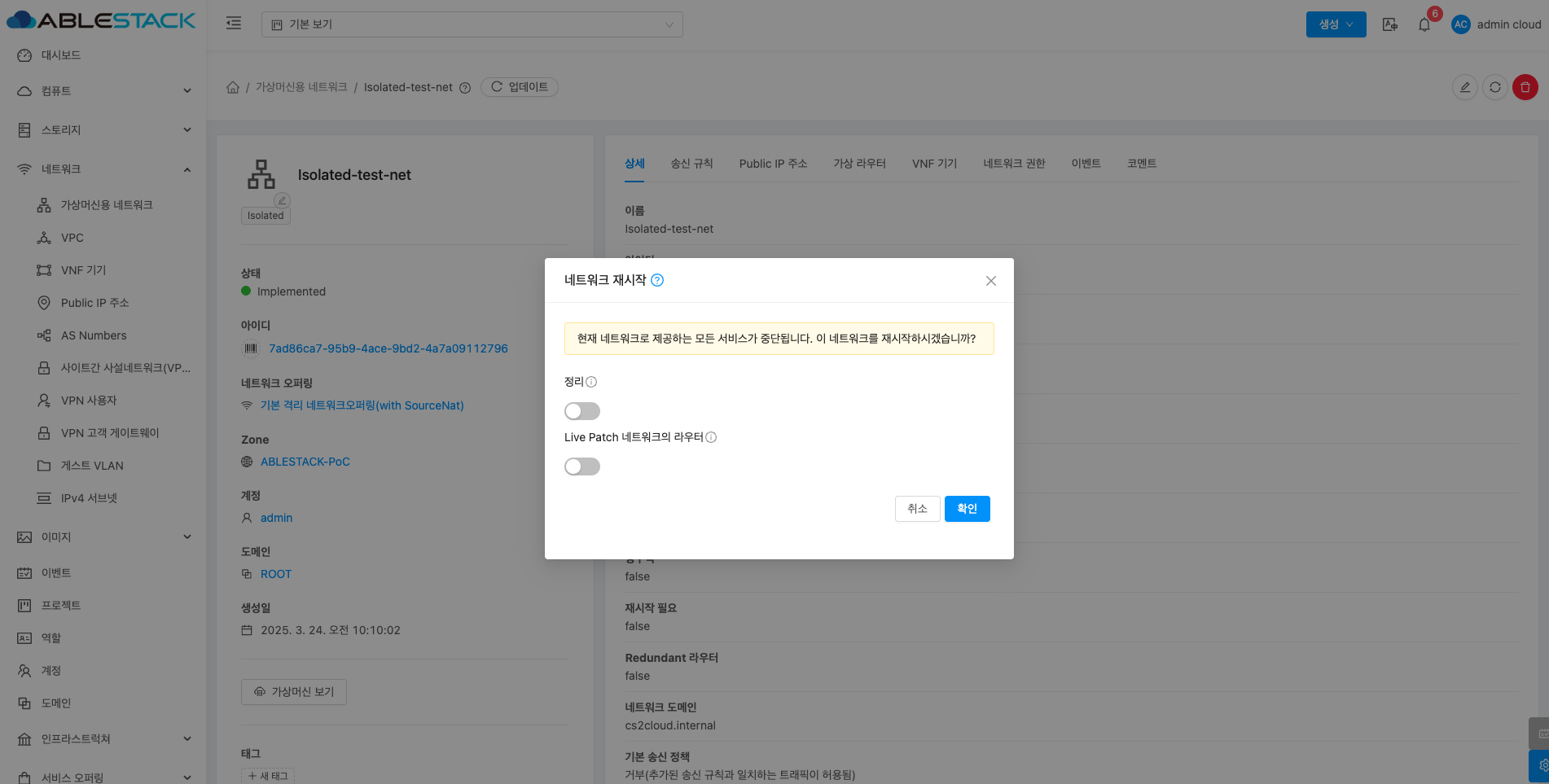Screen dimensions: 1549x784
Task: Open the 기본 보기 view dropdown
Action: point(472,24)
